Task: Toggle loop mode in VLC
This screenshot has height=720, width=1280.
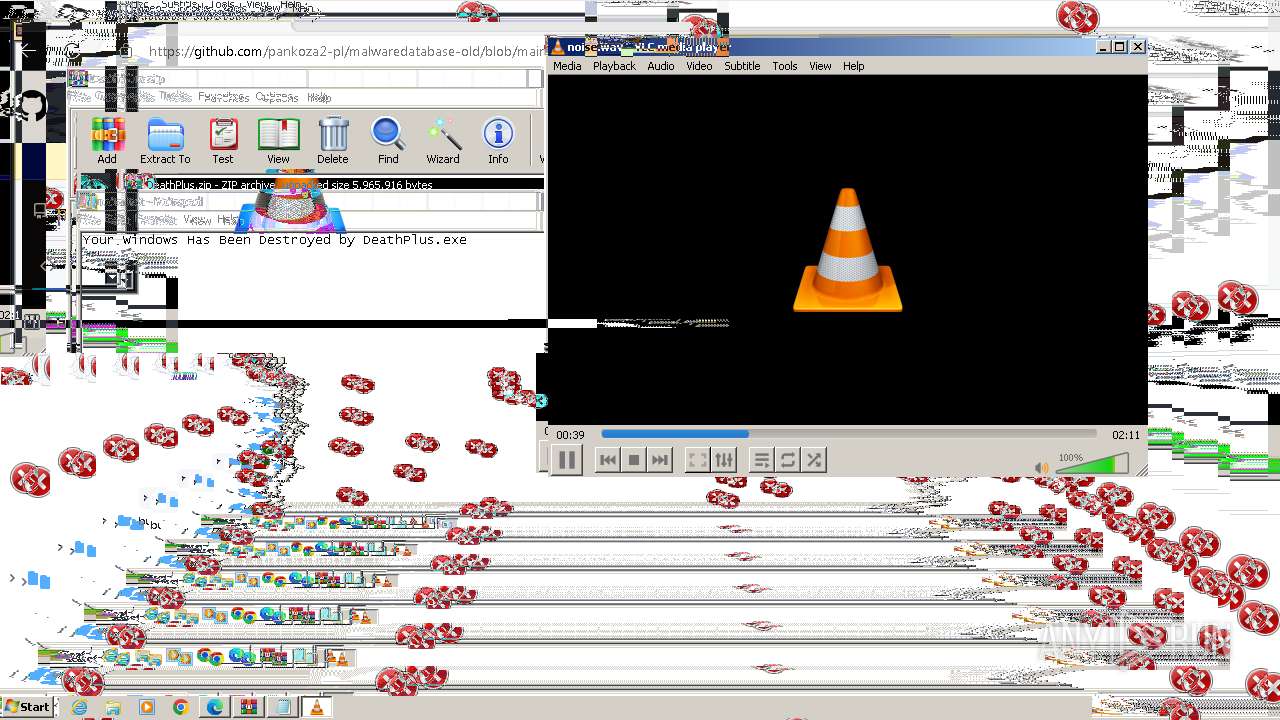Action: click(x=788, y=460)
